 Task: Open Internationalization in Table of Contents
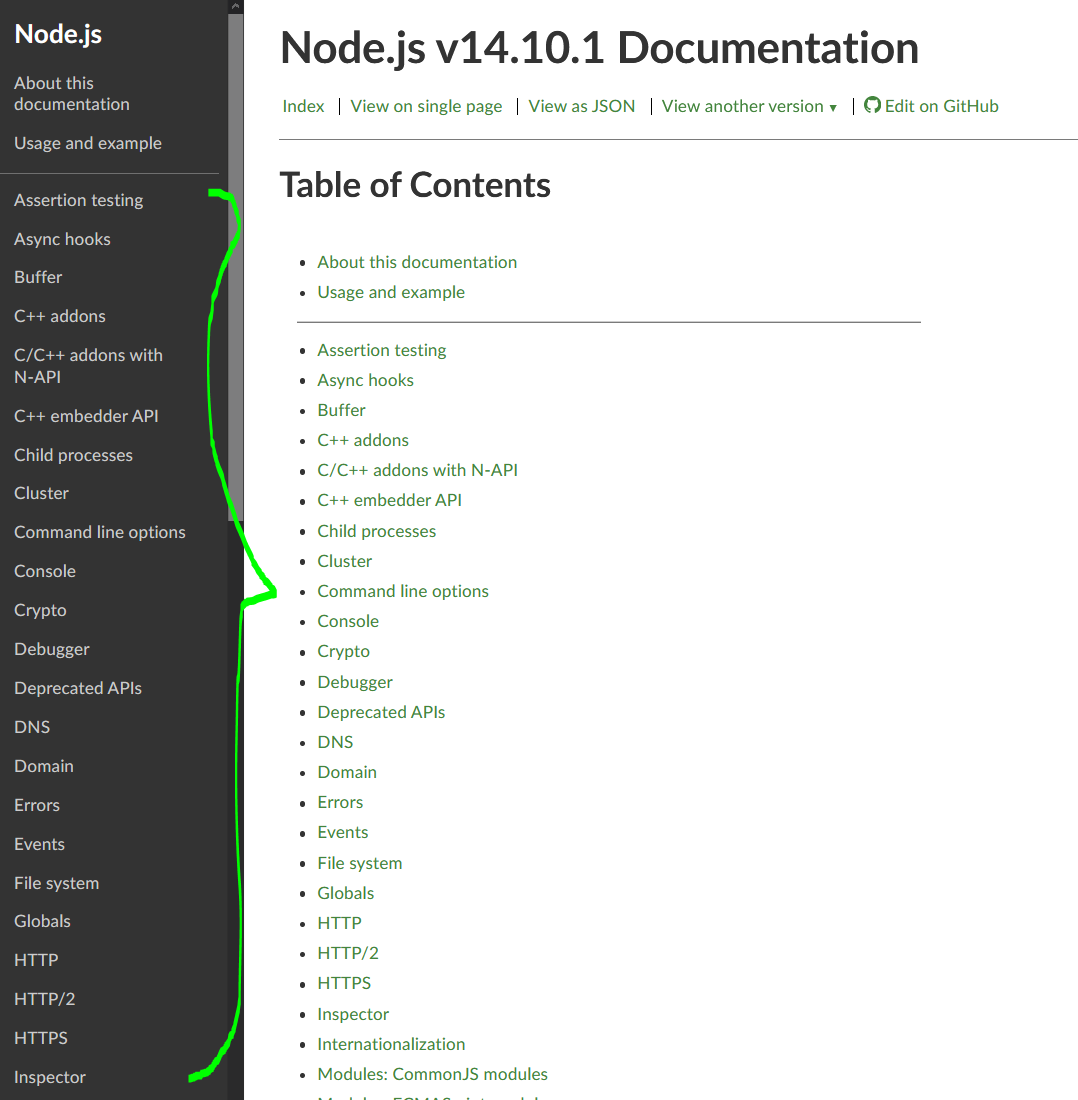point(391,1044)
